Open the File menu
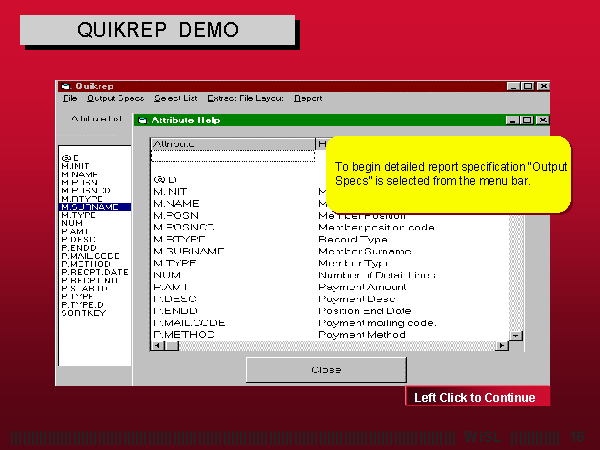The height and width of the screenshot is (450, 600). 70,98
